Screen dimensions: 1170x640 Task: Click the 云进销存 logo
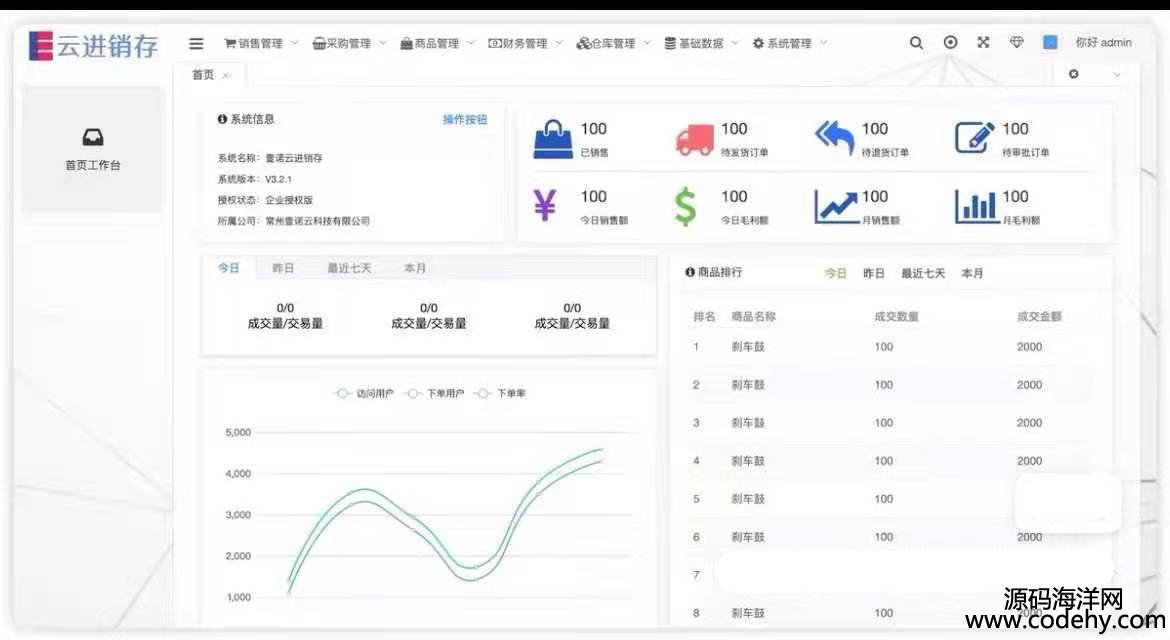pyautogui.click(x=93, y=46)
